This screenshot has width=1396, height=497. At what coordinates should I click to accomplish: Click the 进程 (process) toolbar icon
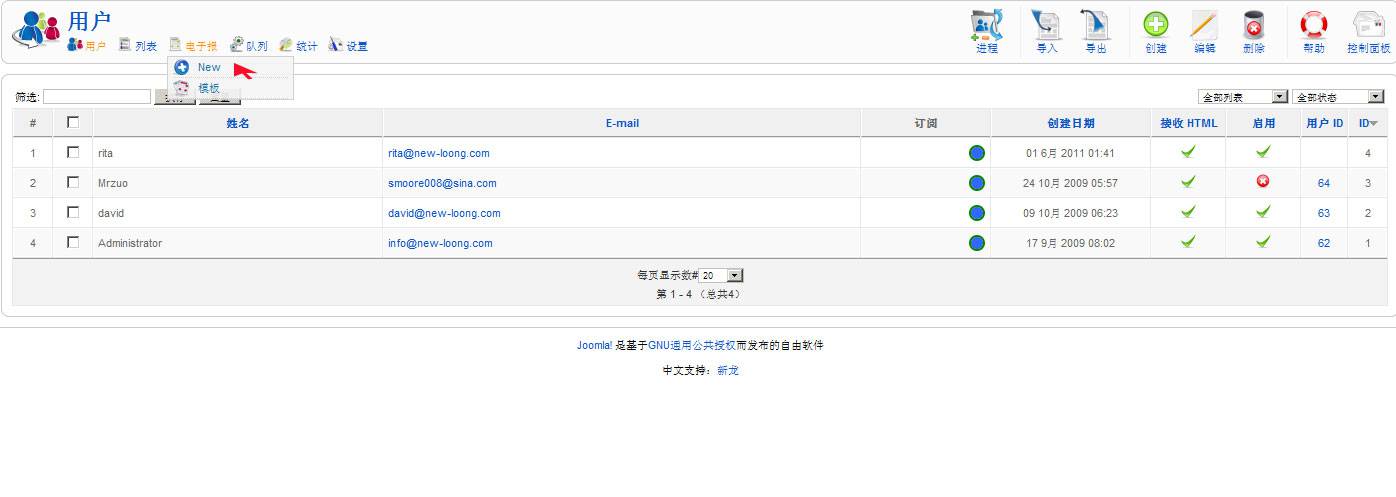coord(986,30)
